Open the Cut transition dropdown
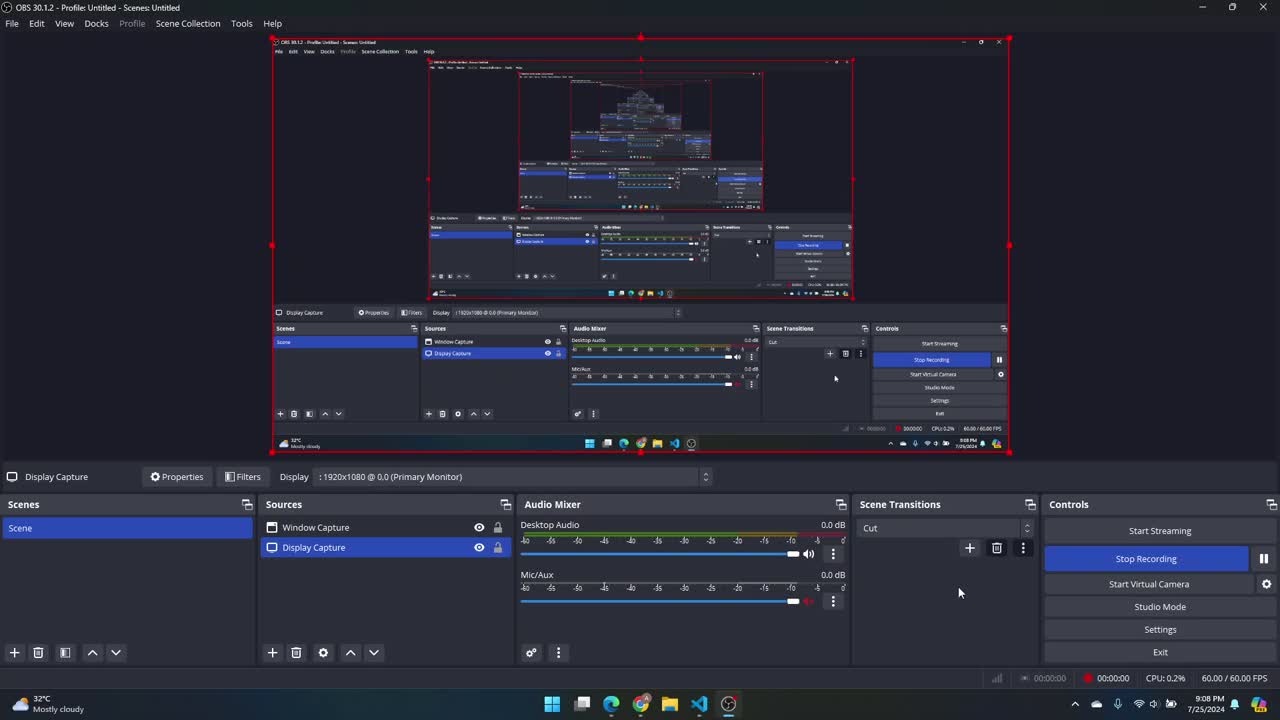 tap(946, 528)
